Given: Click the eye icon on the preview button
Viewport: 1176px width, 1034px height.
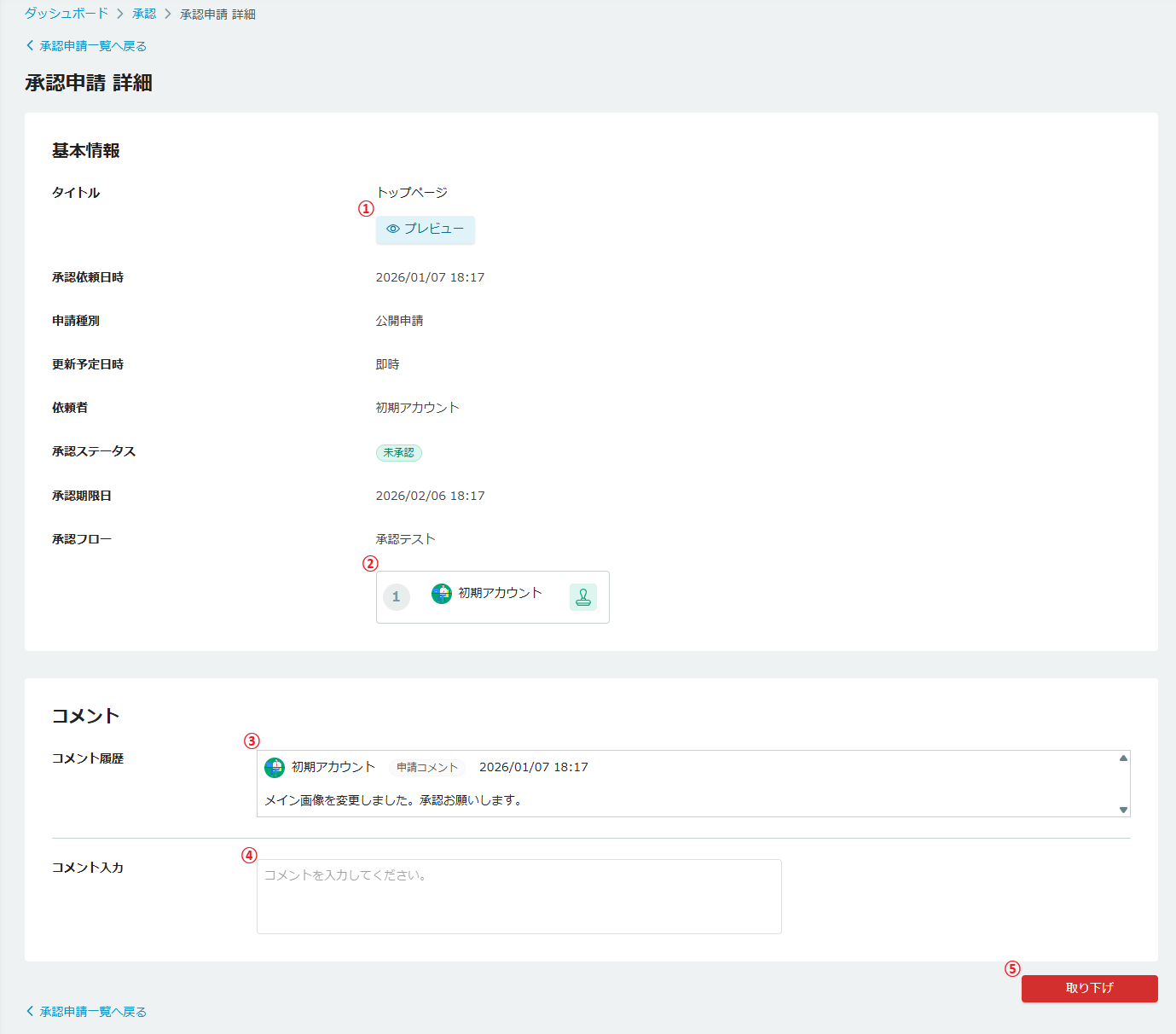Looking at the screenshot, I should (393, 229).
